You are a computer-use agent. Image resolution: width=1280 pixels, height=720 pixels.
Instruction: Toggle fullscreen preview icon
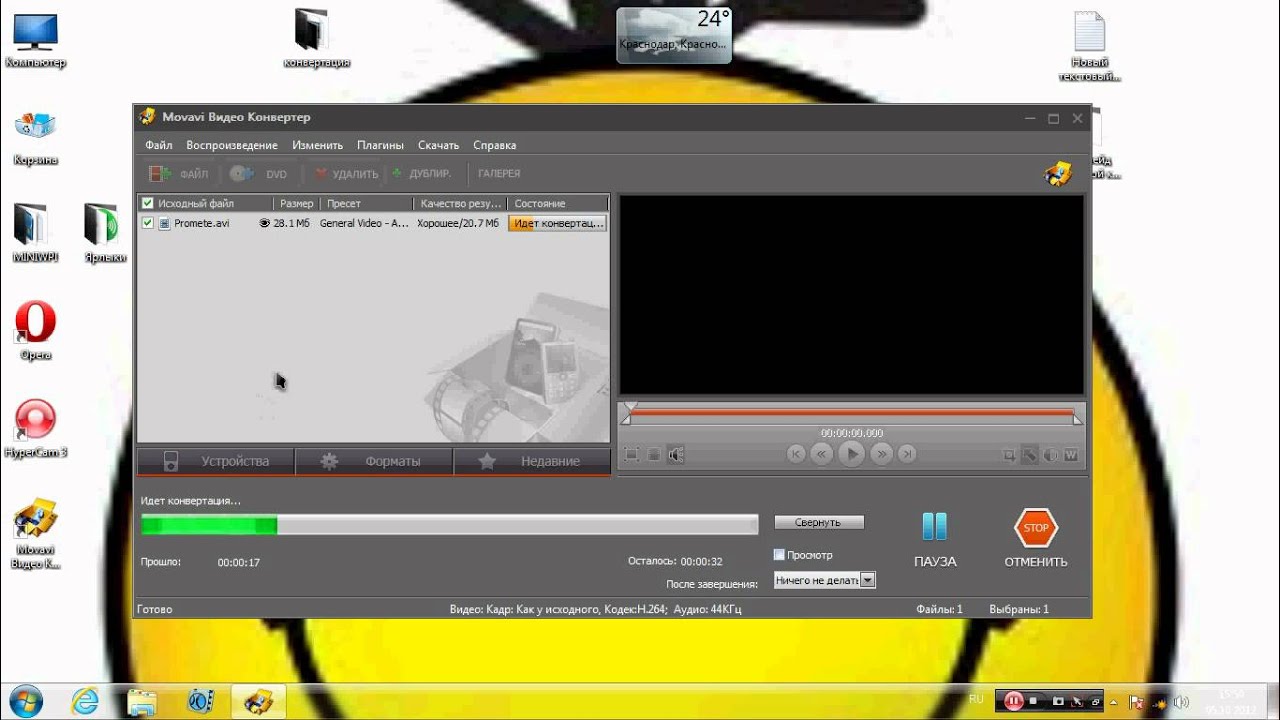pos(632,455)
